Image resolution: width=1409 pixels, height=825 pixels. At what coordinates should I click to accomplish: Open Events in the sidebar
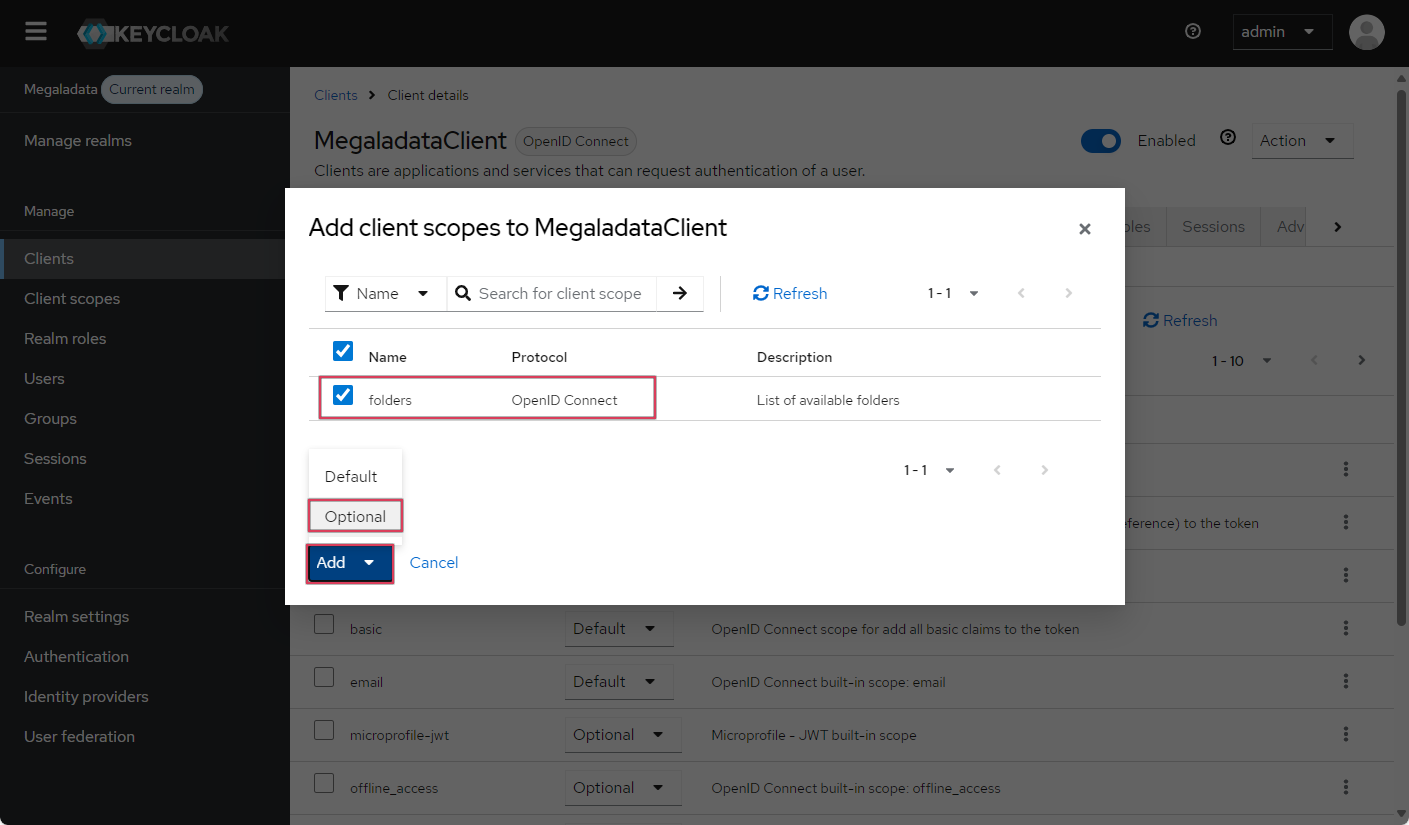pos(145,499)
